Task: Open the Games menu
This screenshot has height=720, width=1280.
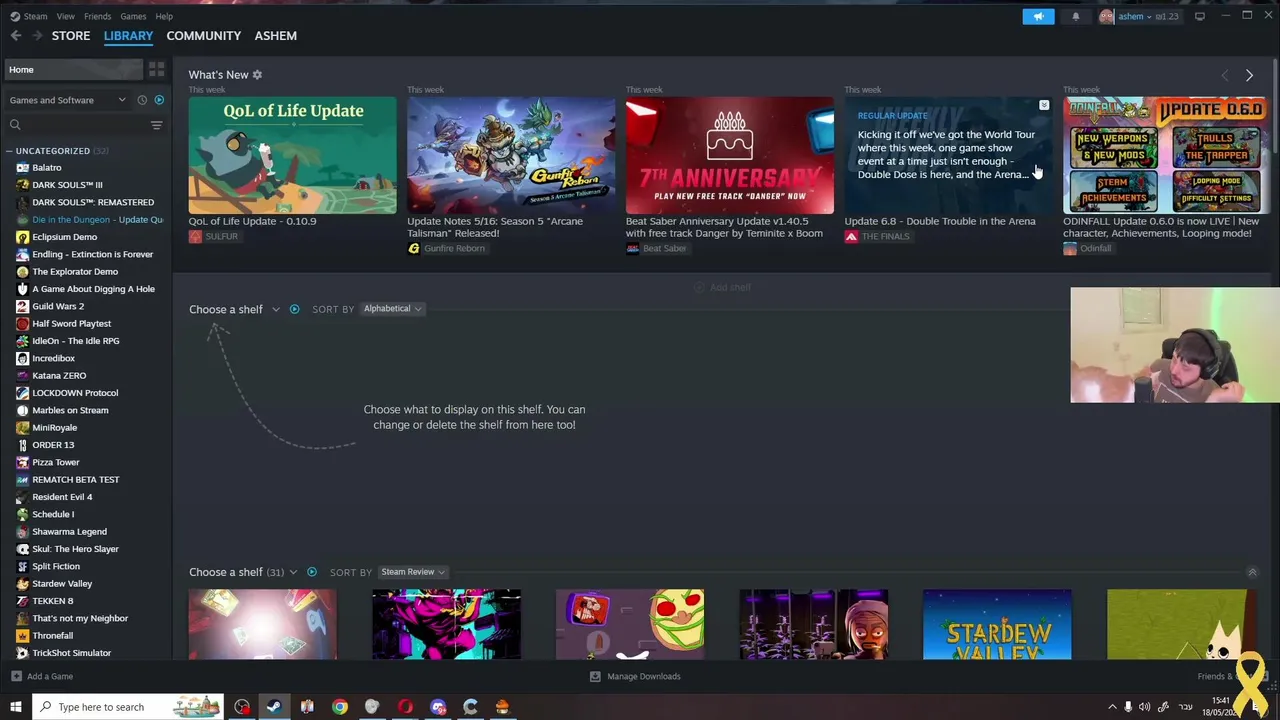Action: (x=133, y=16)
